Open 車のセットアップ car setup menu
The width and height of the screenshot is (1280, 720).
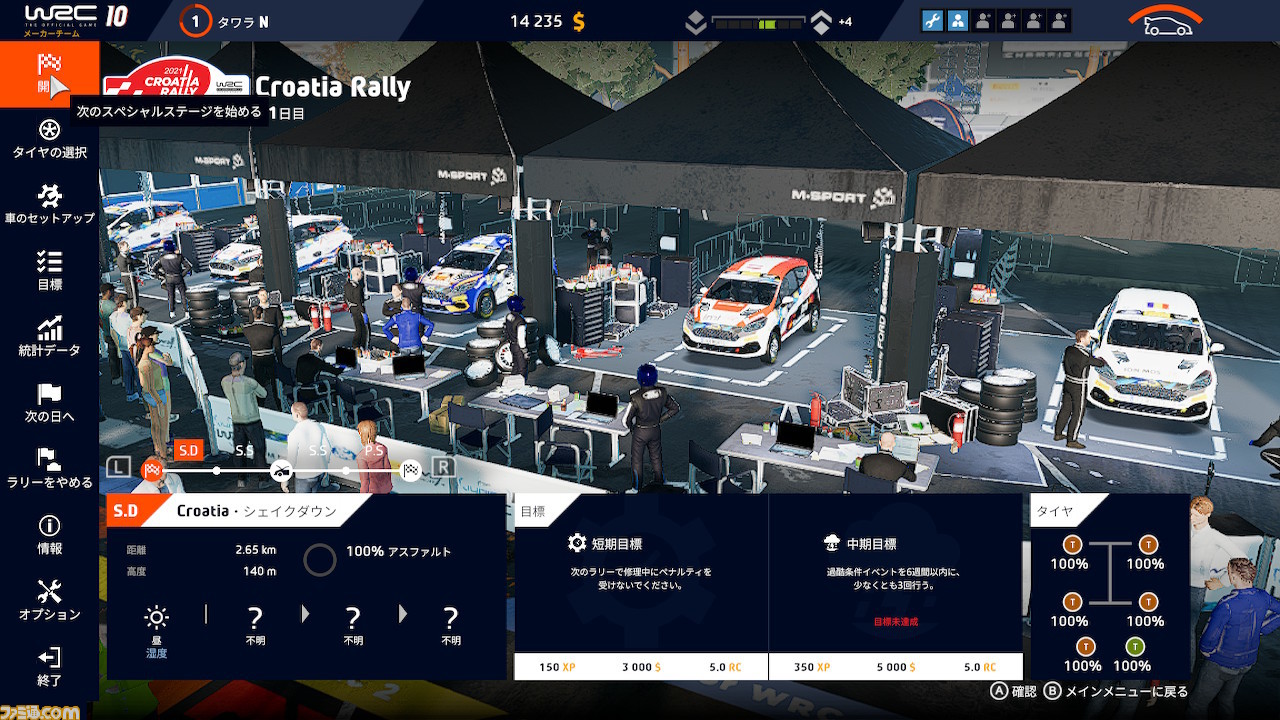49,205
